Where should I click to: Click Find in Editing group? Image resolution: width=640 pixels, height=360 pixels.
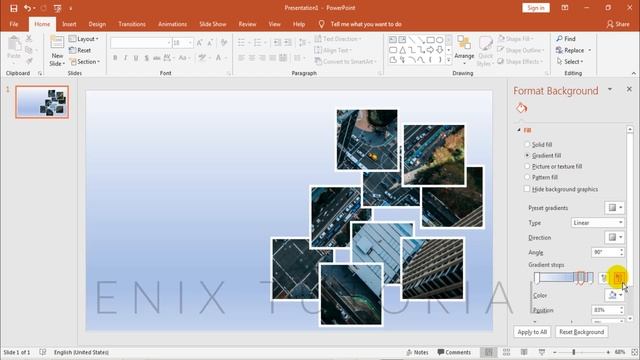click(x=566, y=39)
